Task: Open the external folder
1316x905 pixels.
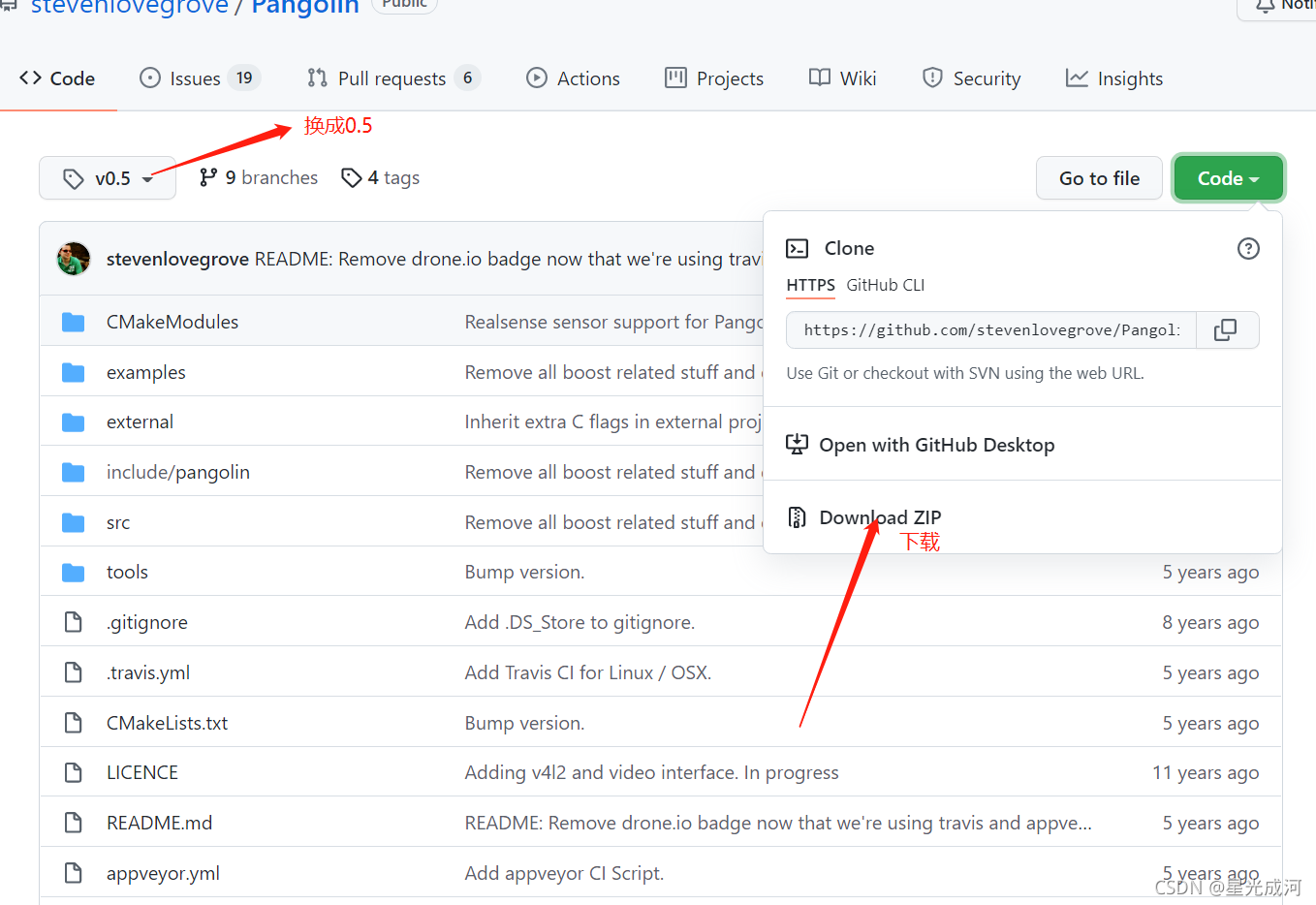Action: tap(141, 422)
